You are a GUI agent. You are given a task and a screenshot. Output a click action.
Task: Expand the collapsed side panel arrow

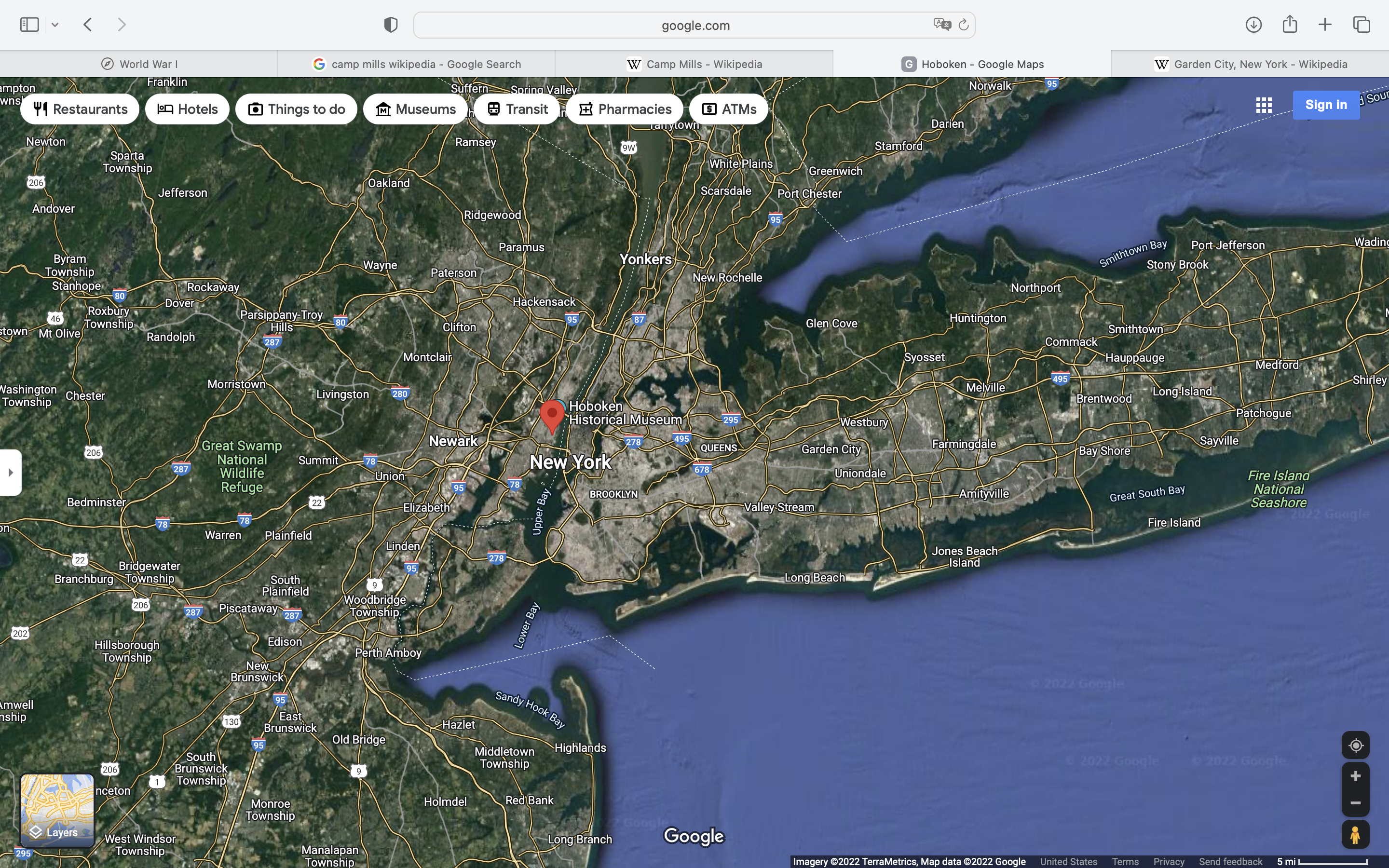pyautogui.click(x=10, y=473)
